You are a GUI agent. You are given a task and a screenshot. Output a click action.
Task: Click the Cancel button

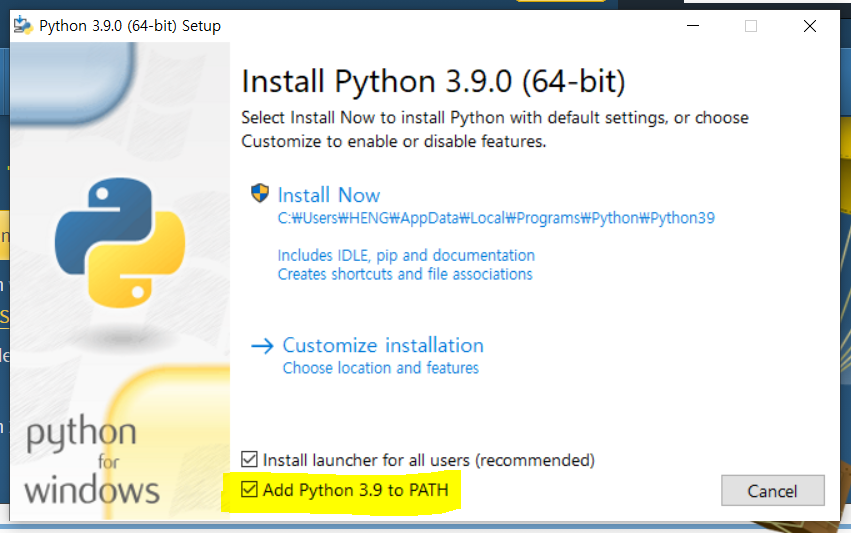773,491
